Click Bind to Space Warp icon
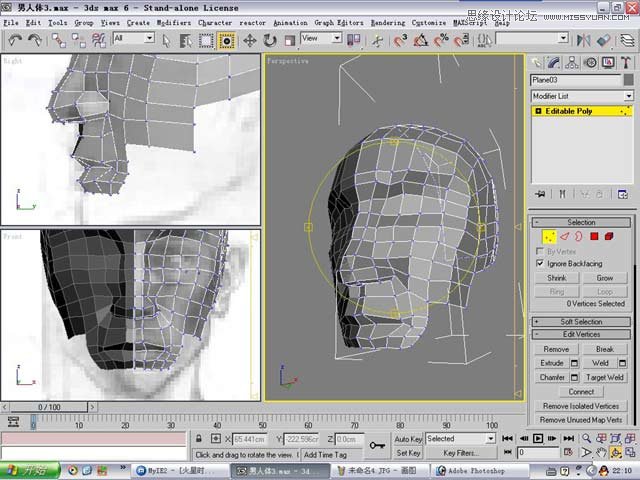This screenshot has height=480, width=640. point(99,40)
